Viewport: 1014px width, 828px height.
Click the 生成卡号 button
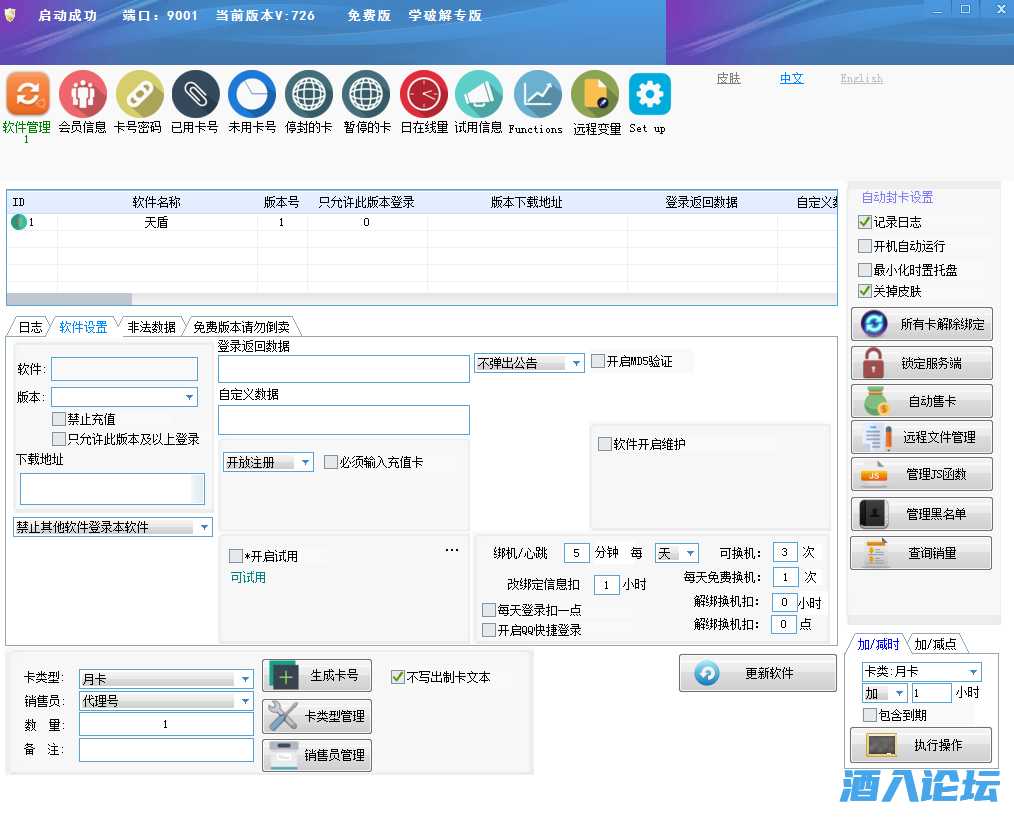pyautogui.click(x=317, y=676)
